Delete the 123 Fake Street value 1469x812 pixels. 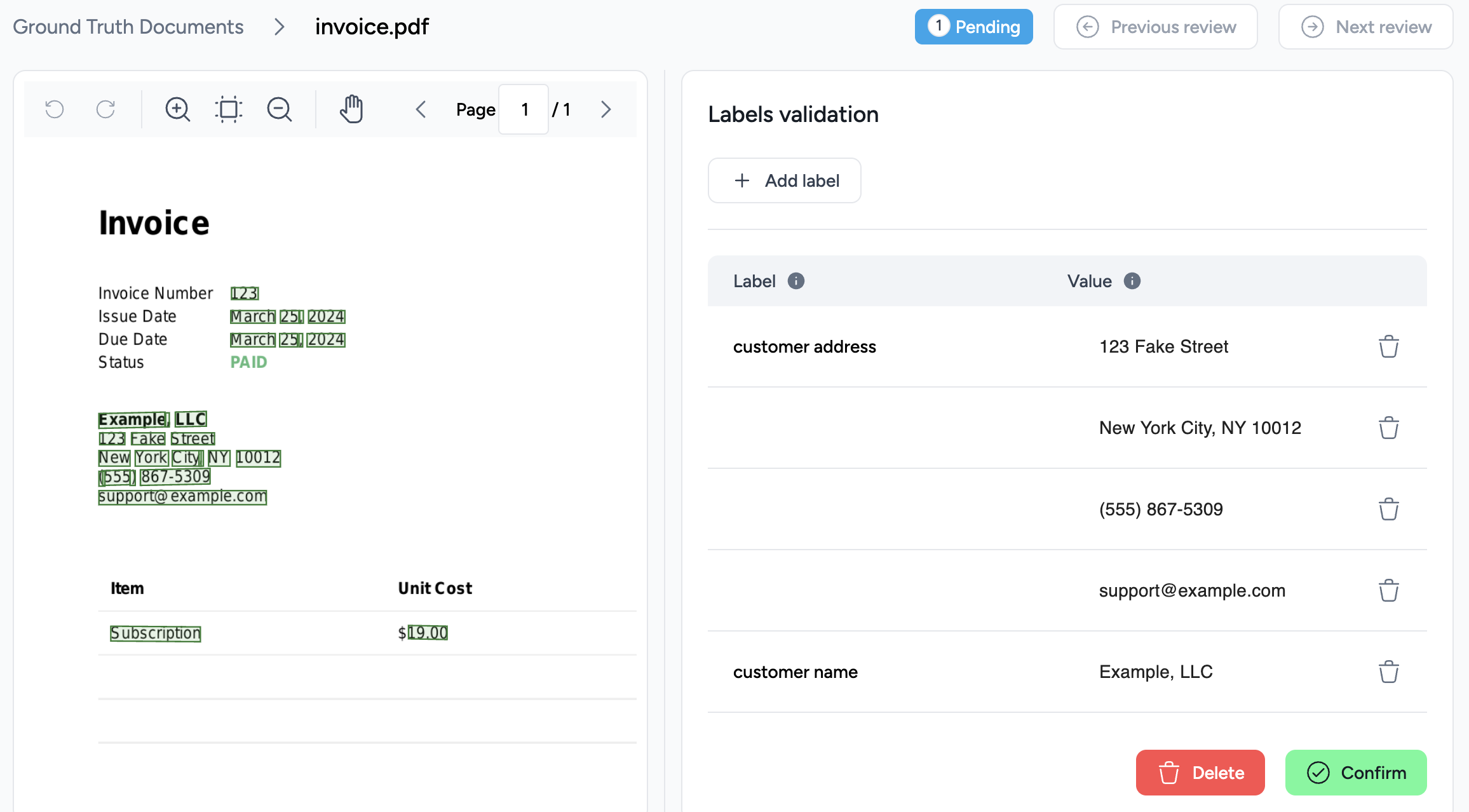(x=1388, y=347)
